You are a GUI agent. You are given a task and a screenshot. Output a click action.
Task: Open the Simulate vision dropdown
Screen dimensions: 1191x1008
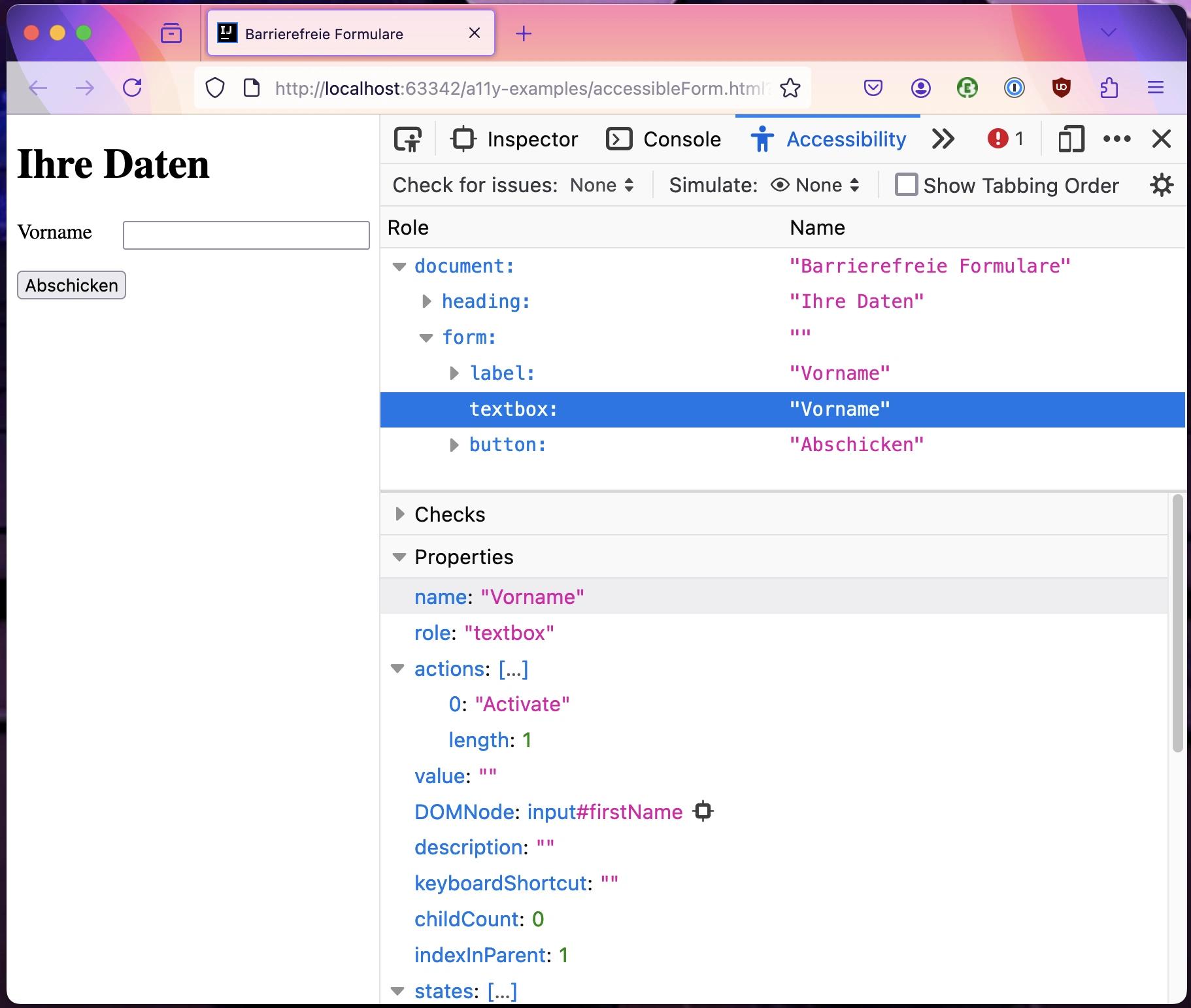click(815, 186)
